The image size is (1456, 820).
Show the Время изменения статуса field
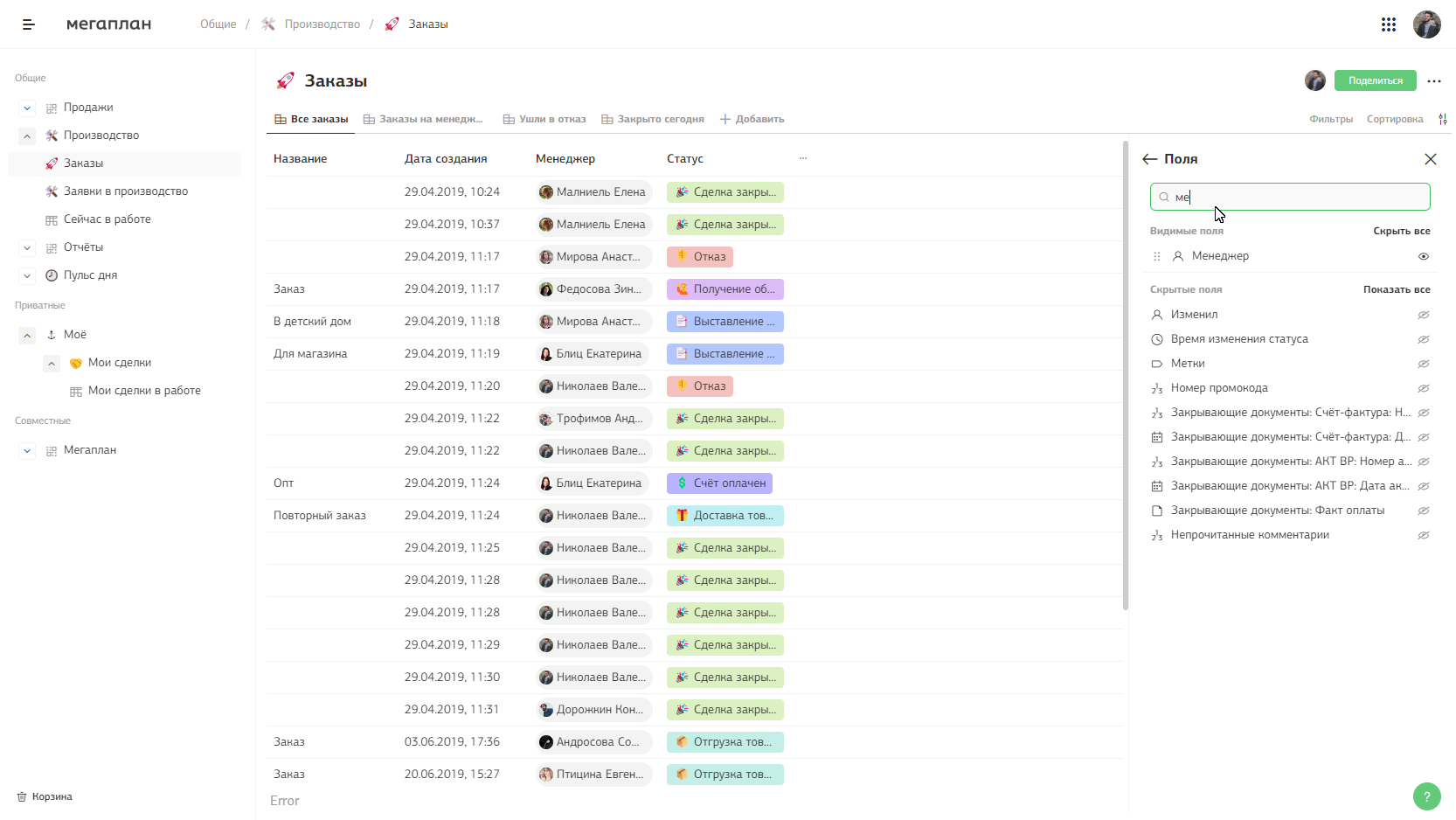(1424, 339)
